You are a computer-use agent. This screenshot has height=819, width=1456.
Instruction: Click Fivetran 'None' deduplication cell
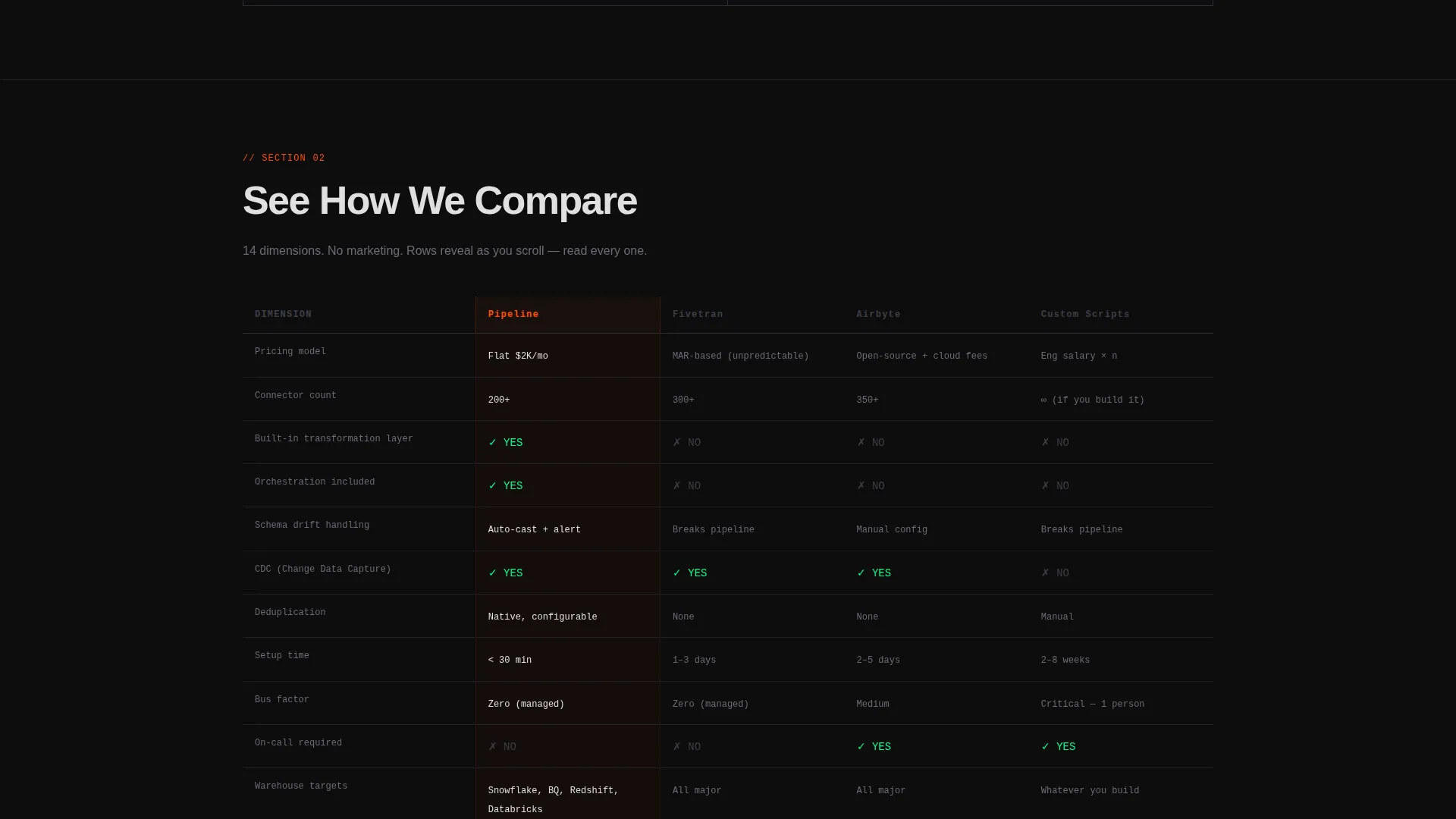click(x=683, y=617)
